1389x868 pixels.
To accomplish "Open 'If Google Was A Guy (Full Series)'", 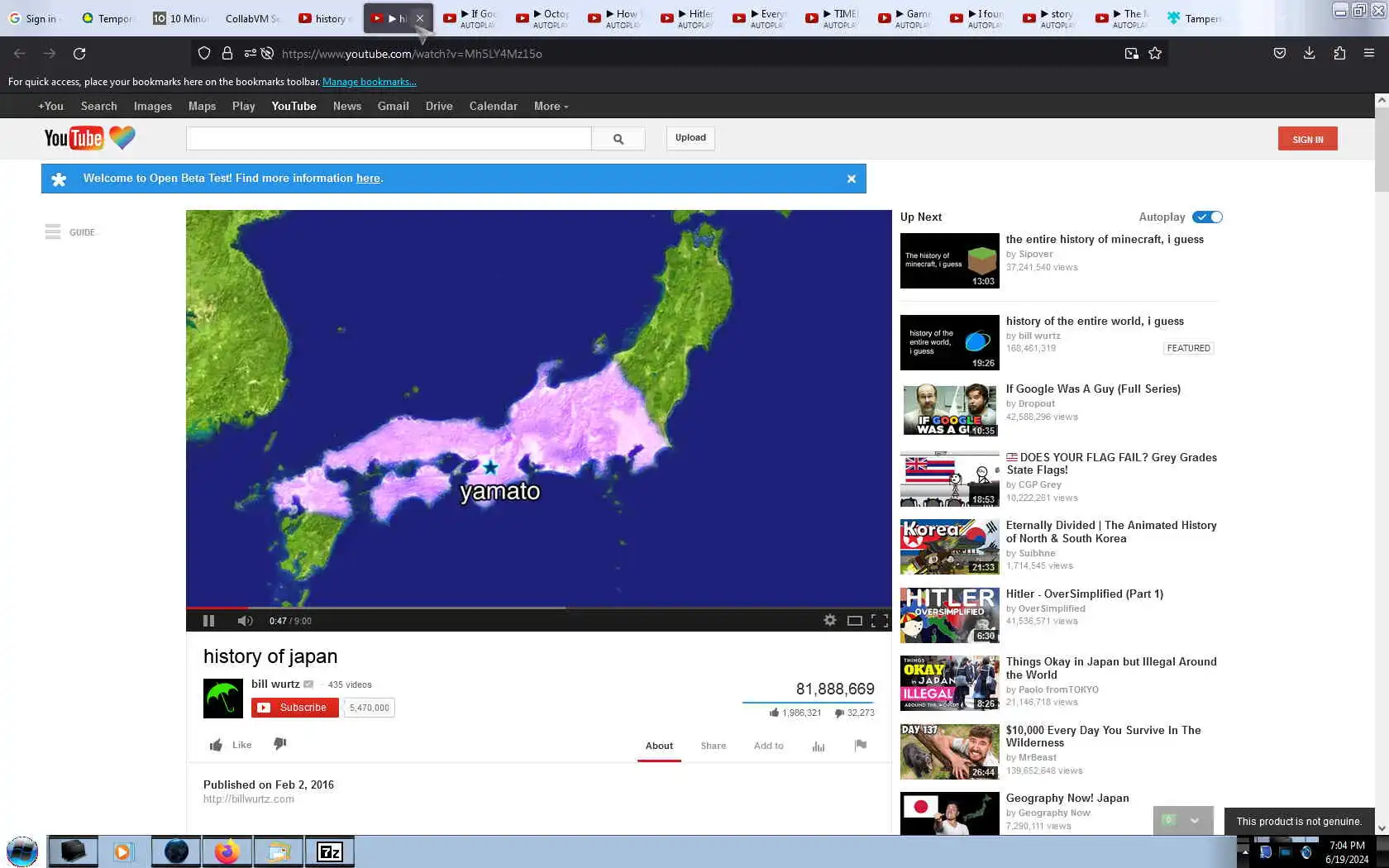I will coord(1093,389).
